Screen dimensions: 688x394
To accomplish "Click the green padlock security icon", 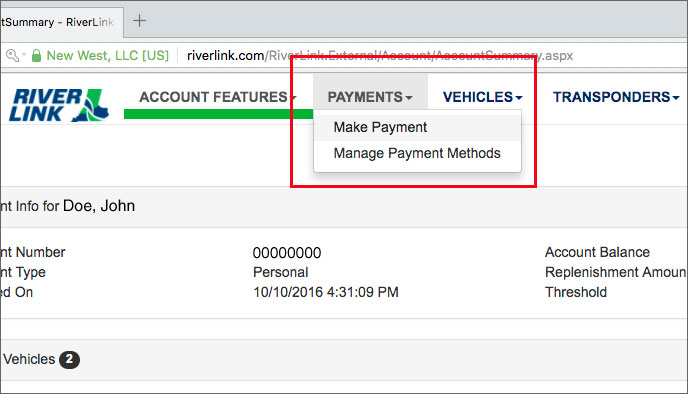I will [36, 56].
